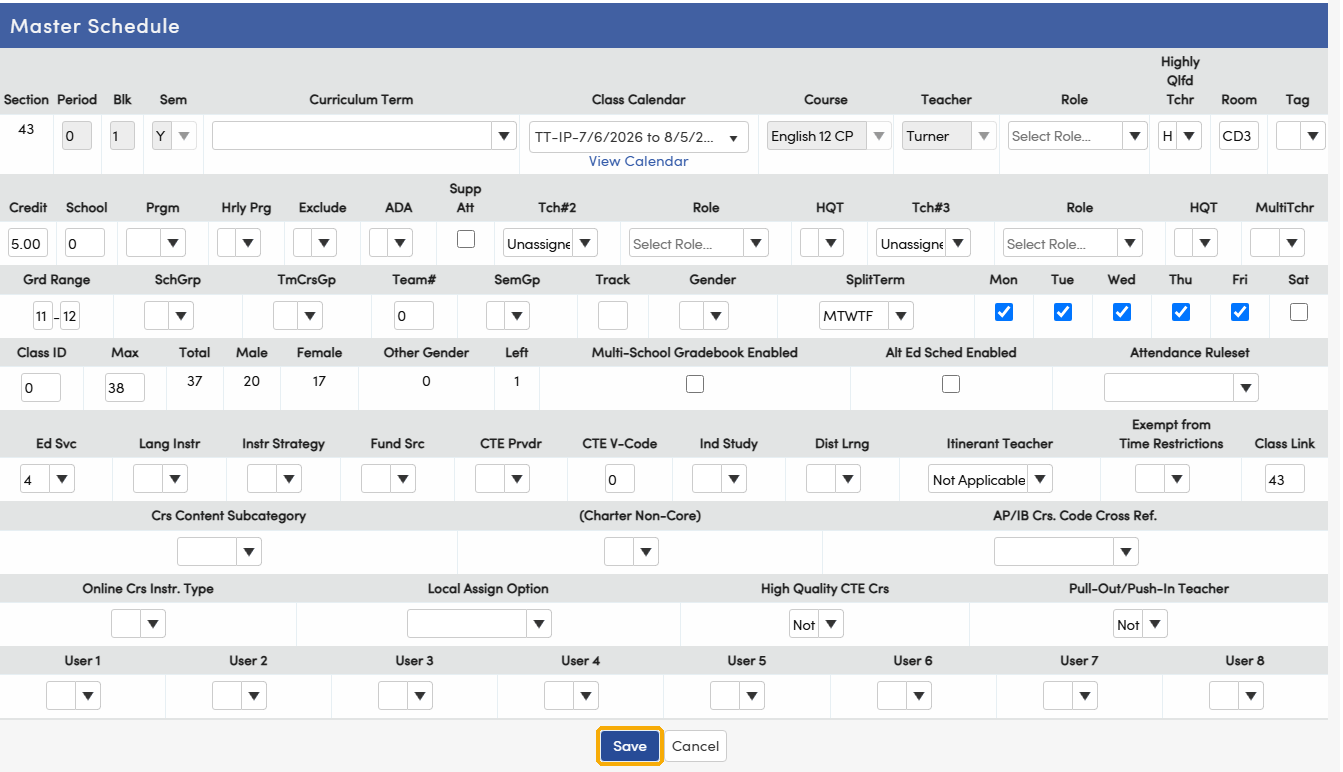The height and width of the screenshot is (772, 1343).
Task: Click the Track input field
Action: pos(613,316)
